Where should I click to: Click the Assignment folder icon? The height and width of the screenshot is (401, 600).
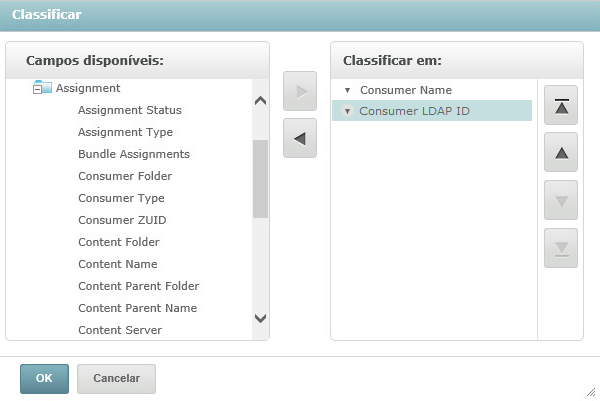(x=43, y=88)
